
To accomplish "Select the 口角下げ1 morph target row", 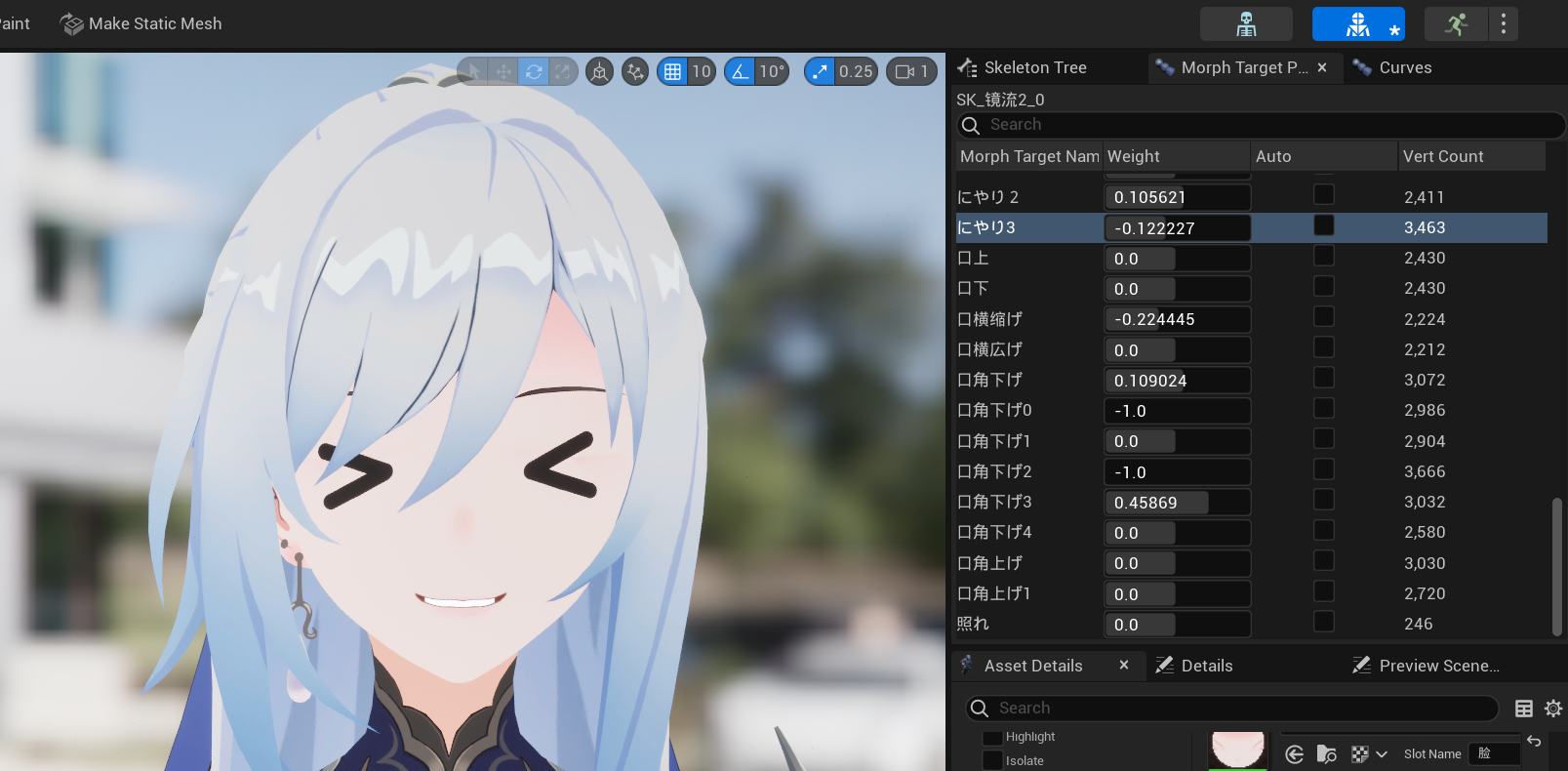I will point(1251,441).
